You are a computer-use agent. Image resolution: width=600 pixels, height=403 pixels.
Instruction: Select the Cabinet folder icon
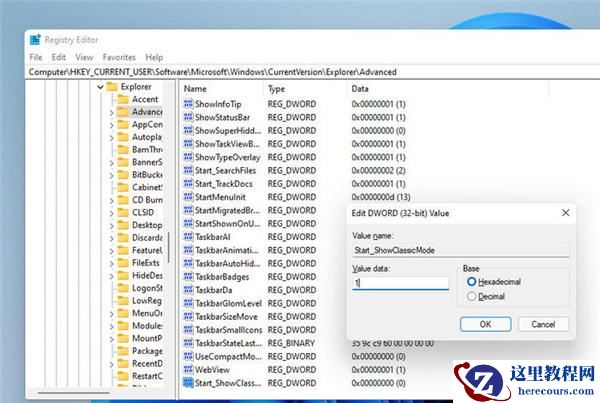[x=123, y=188]
